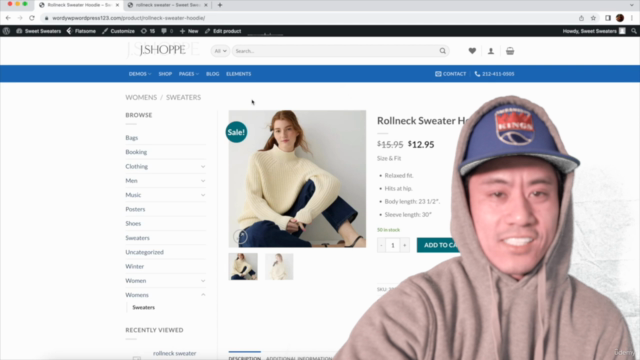This screenshot has height=360, width=640.
Task: Click New in the admin bar
Action: 189,31
